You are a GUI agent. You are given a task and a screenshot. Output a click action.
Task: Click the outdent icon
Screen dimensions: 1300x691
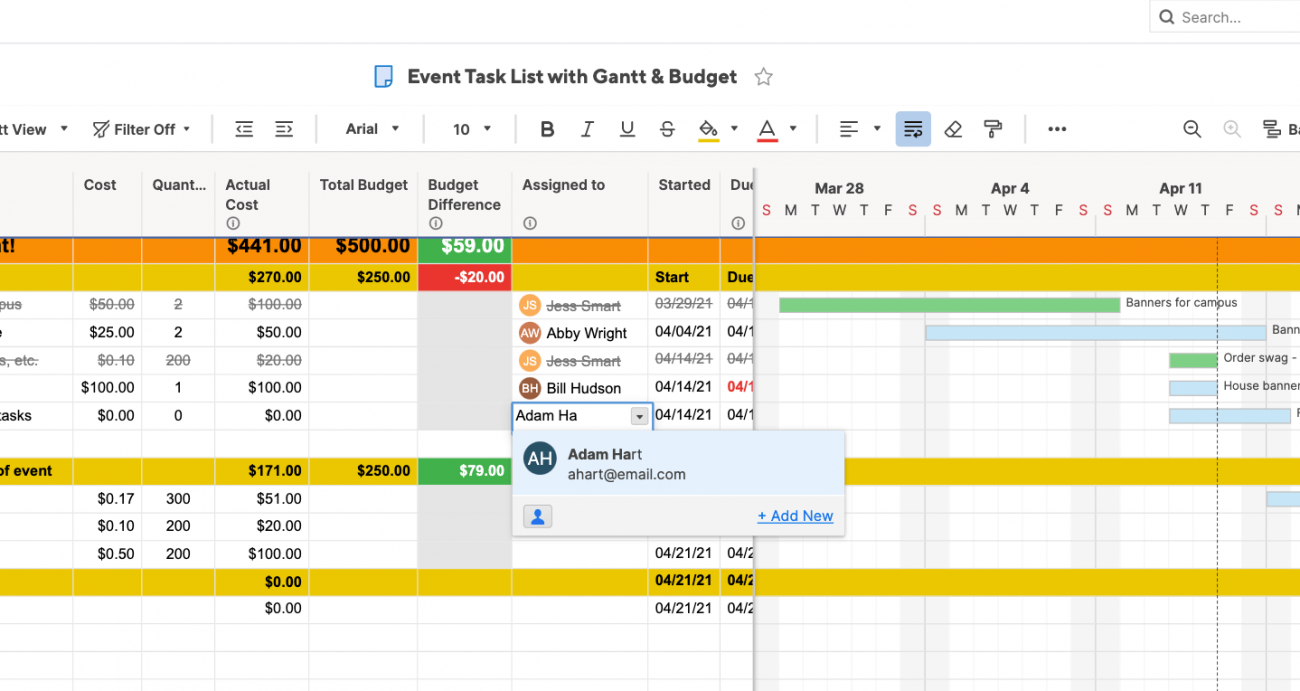tap(244, 129)
